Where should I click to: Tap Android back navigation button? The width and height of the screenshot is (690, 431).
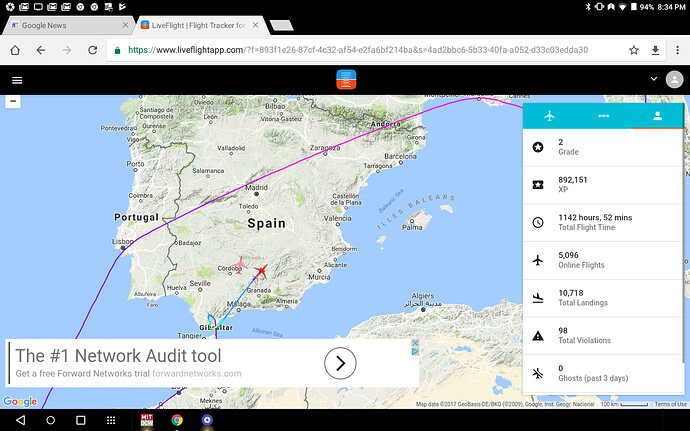(x=20, y=420)
